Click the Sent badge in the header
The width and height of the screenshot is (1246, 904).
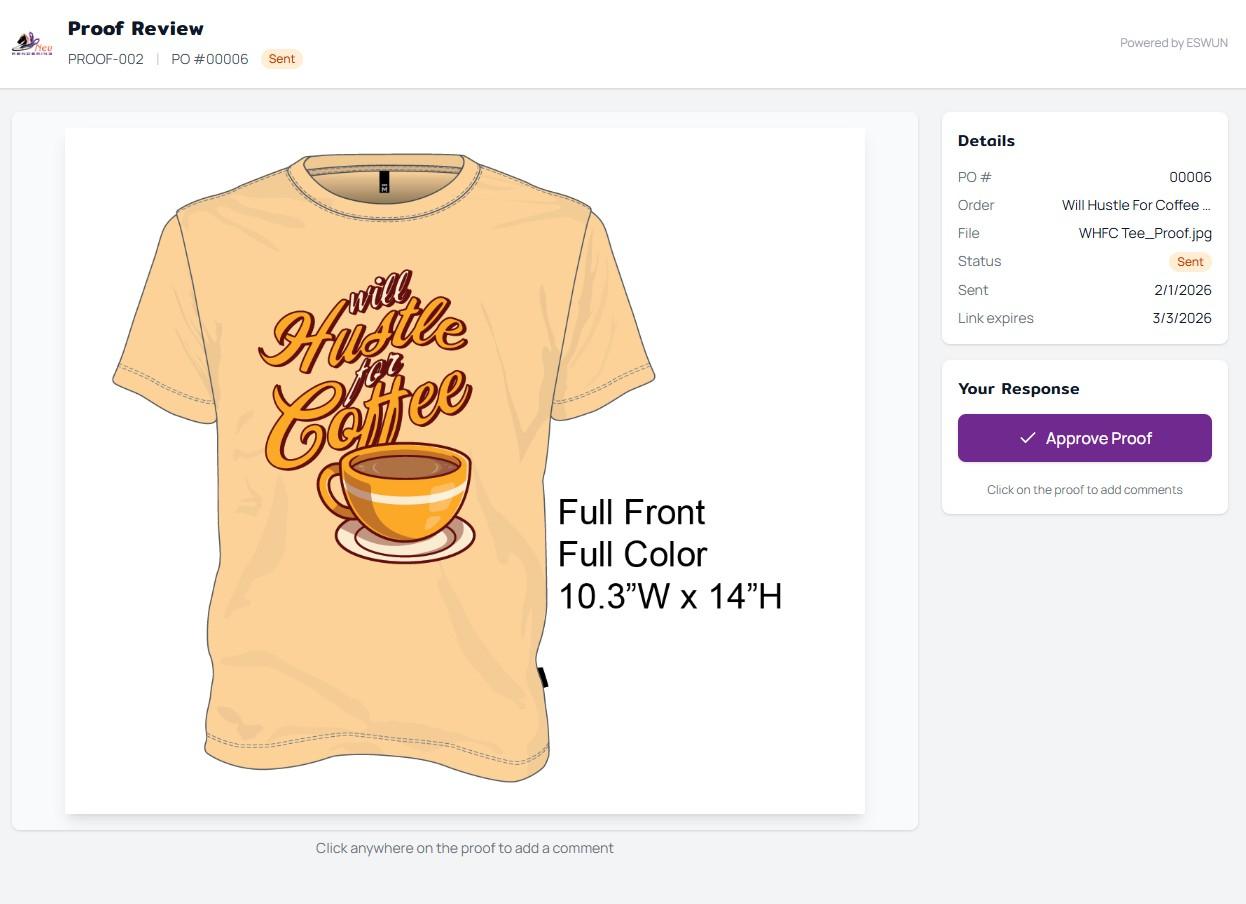[x=282, y=59]
